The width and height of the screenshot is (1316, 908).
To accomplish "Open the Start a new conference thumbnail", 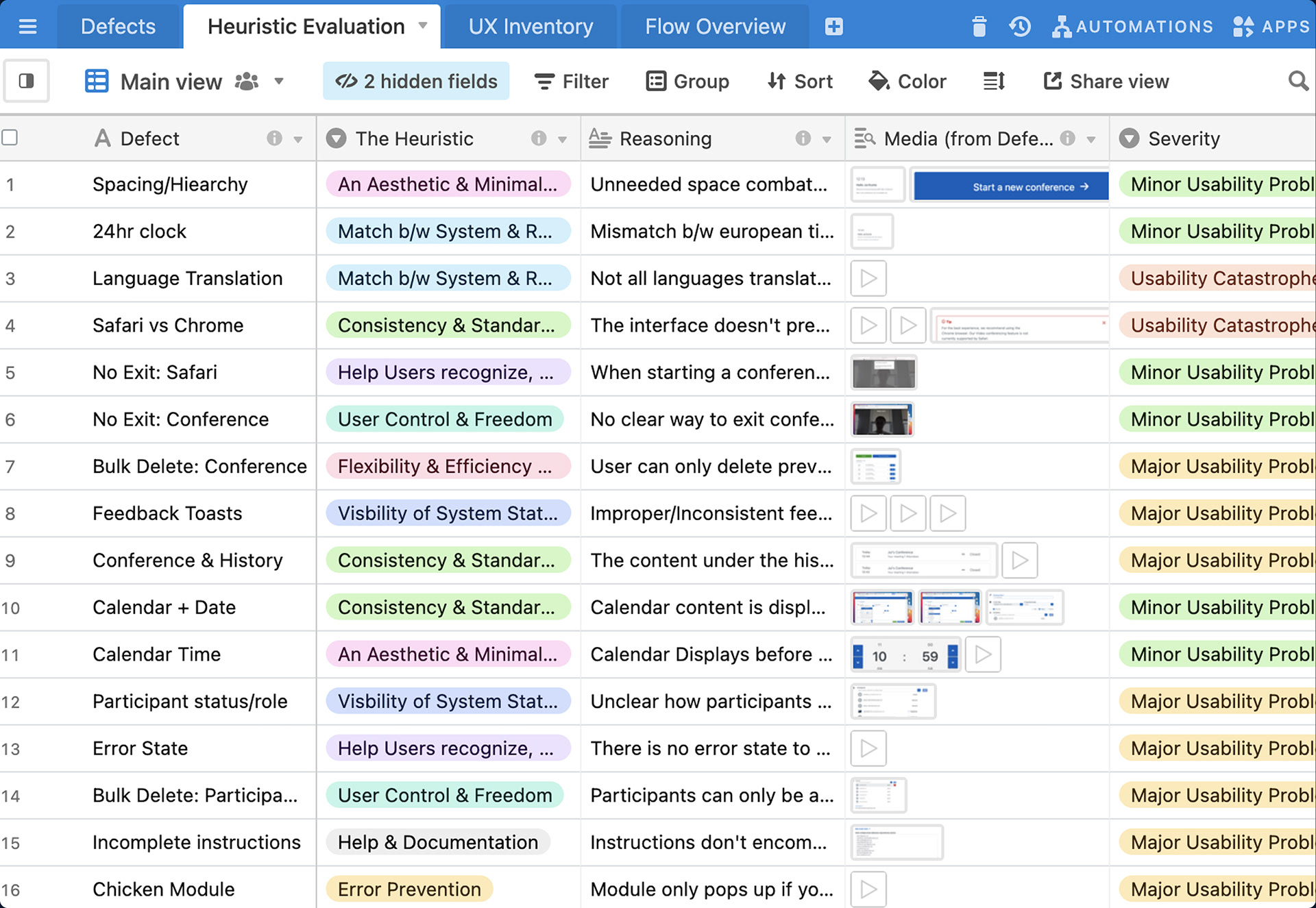I will click(1010, 186).
